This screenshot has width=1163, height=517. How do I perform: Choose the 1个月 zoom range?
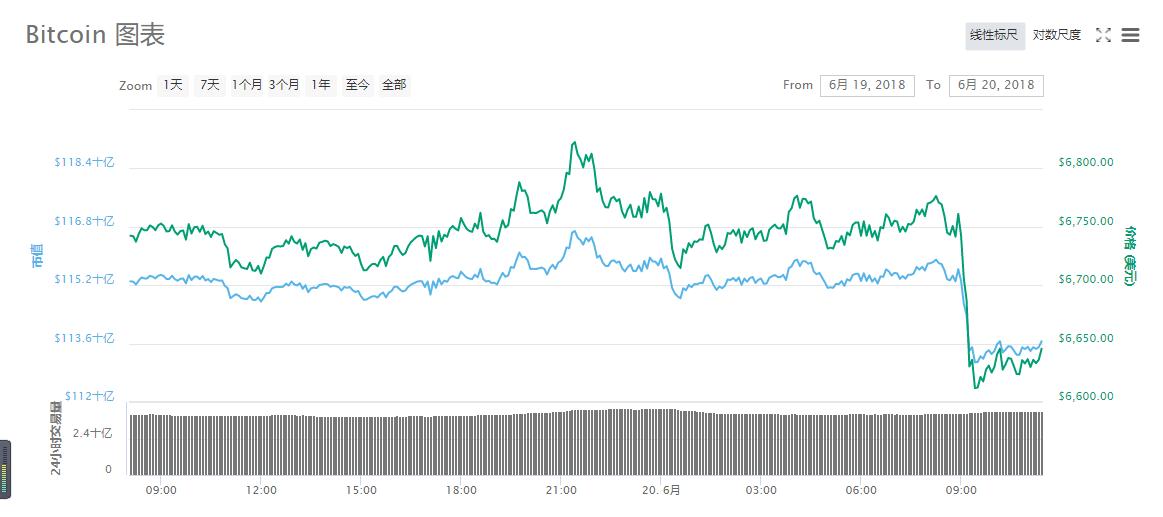pyautogui.click(x=246, y=85)
